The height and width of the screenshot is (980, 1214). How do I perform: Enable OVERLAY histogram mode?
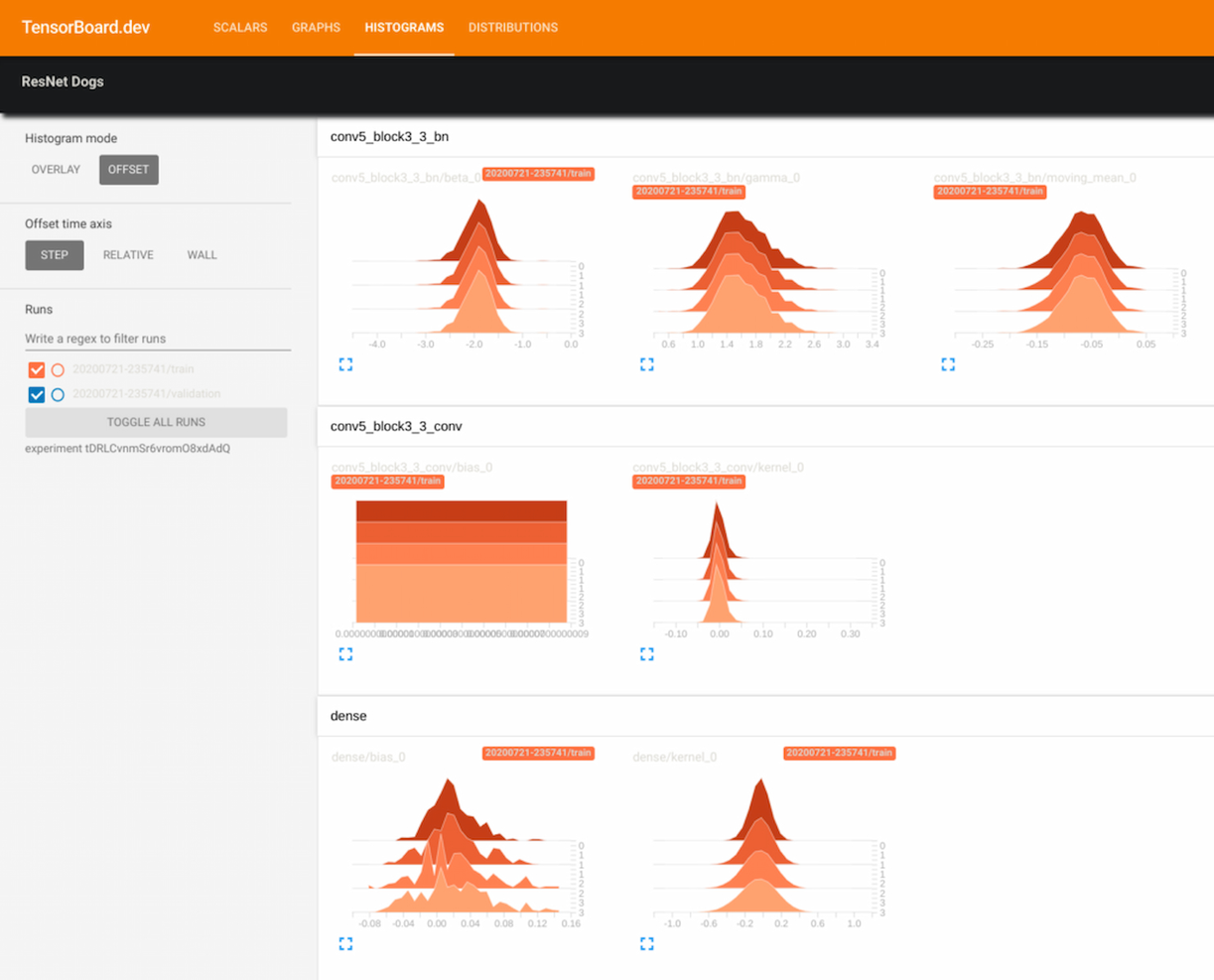pos(56,169)
